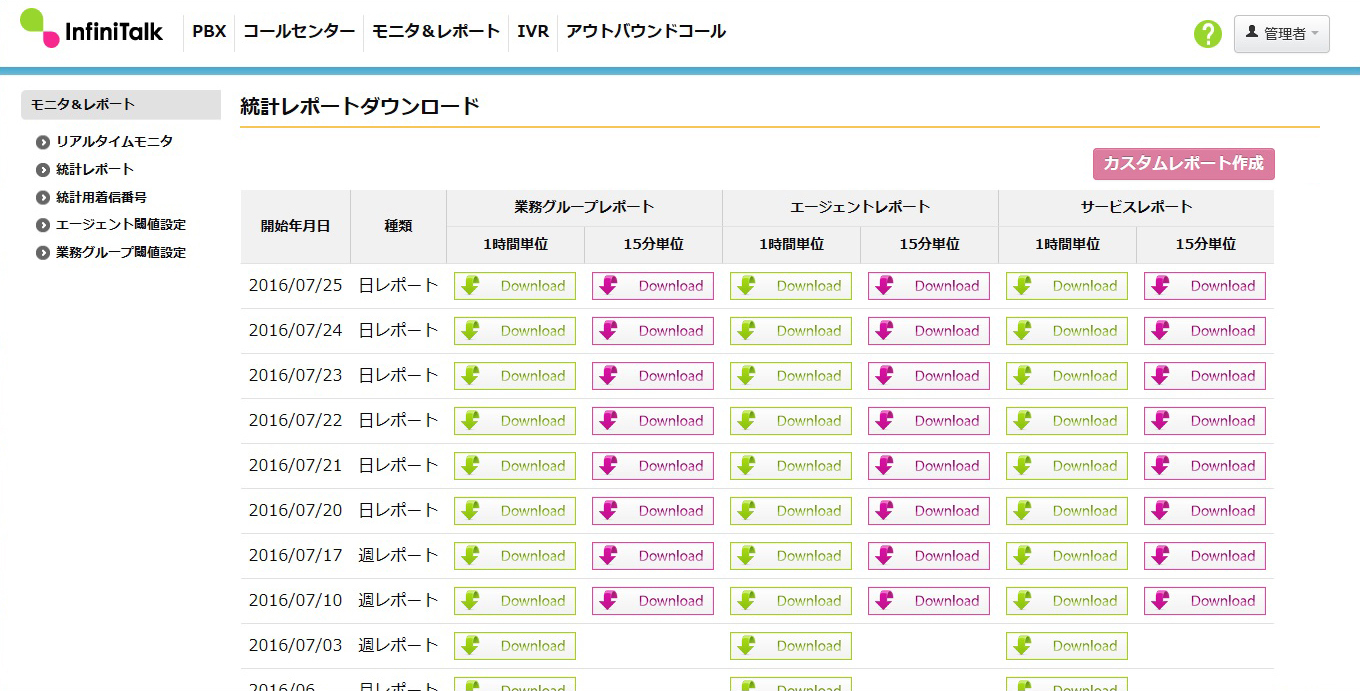This screenshot has width=1360, height=691.
Task: Click the green help question mark icon
Action: point(1208,34)
